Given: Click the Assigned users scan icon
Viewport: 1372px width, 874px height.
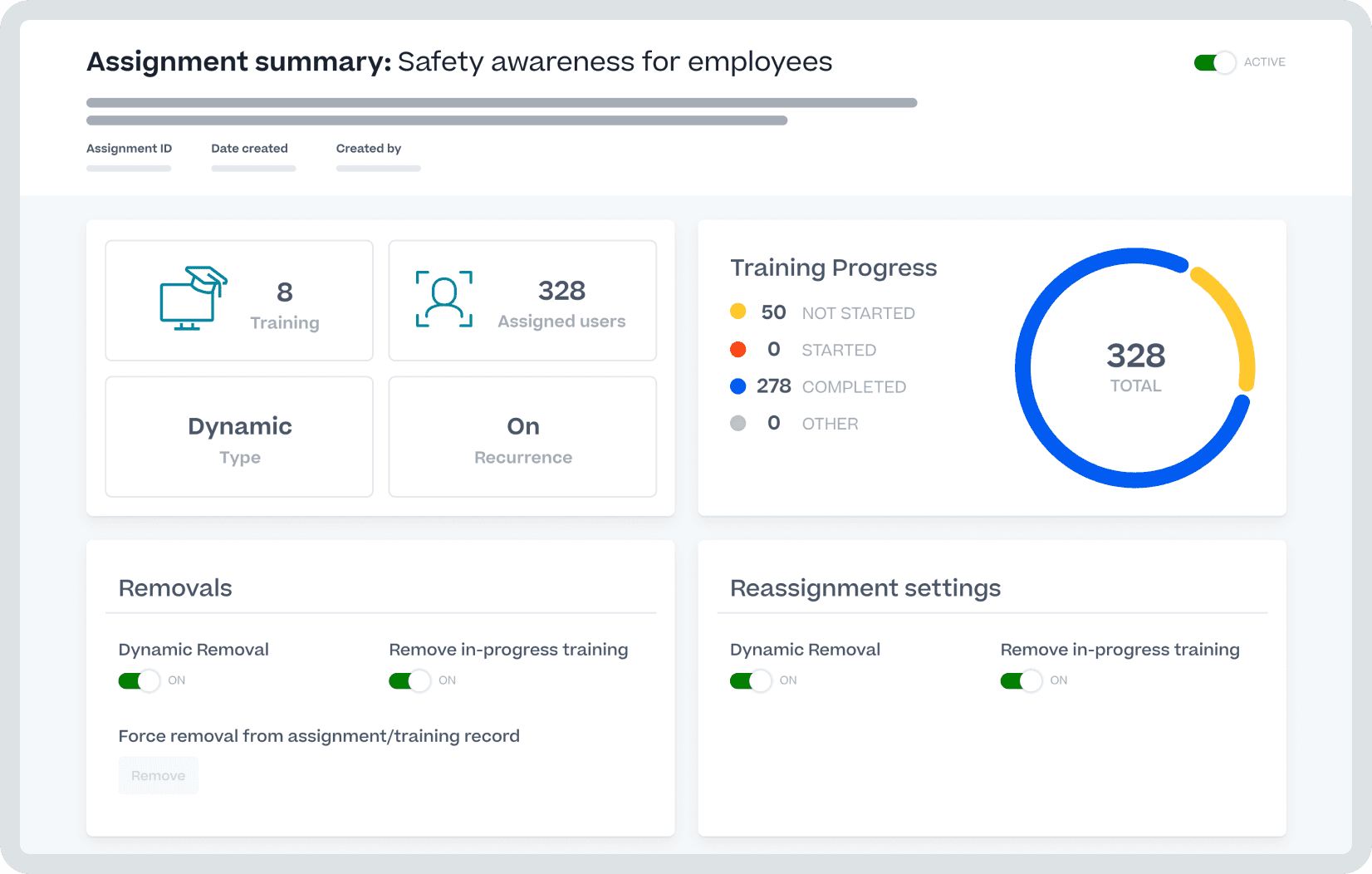Looking at the screenshot, I should 445,299.
